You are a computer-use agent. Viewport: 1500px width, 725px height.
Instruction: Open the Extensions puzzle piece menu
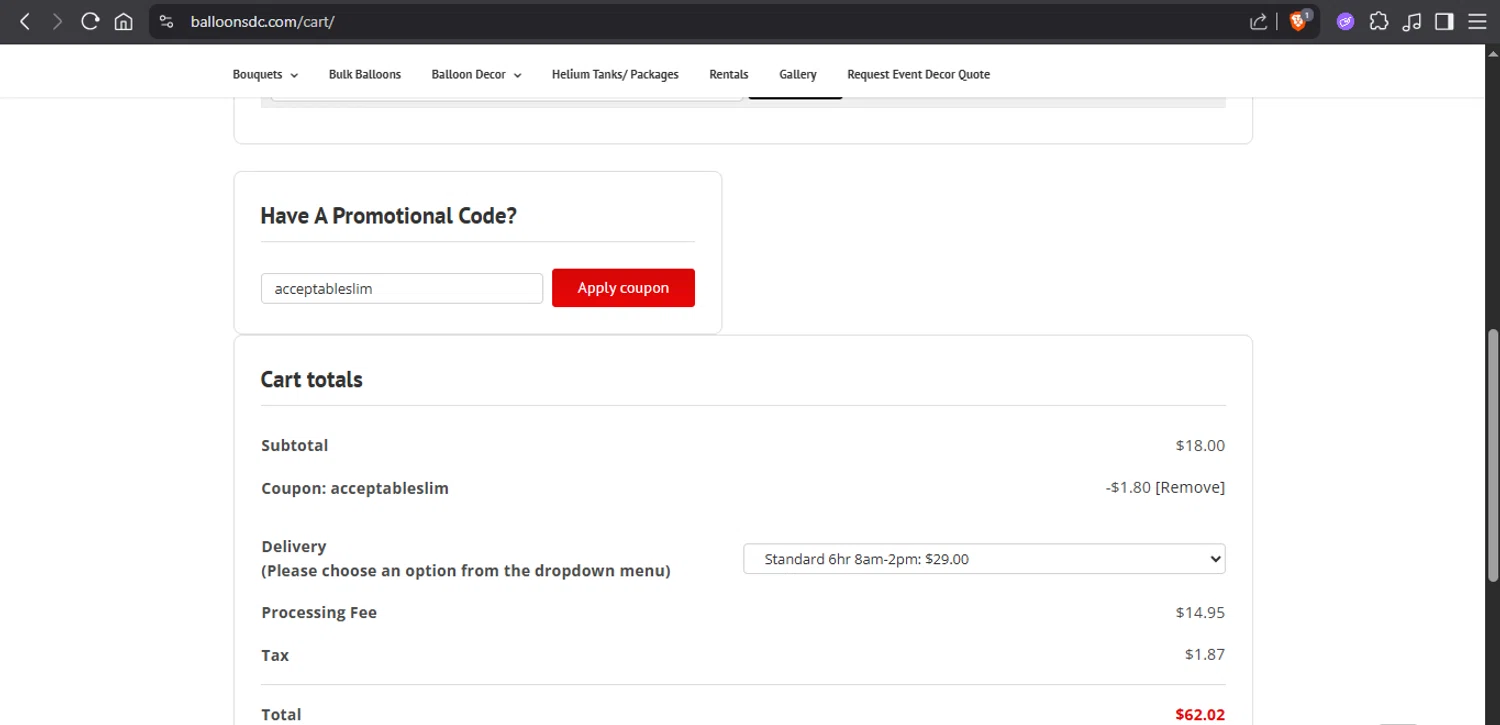(1379, 21)
